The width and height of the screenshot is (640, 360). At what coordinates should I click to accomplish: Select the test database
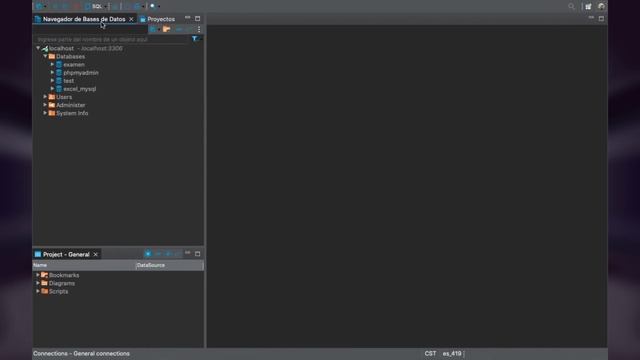click(69, 81)
